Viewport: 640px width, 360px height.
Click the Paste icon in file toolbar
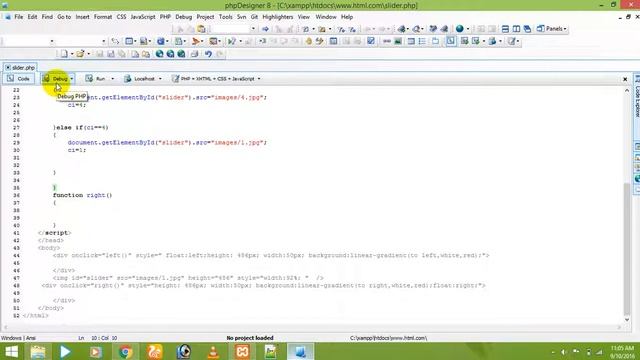(146, 54)
